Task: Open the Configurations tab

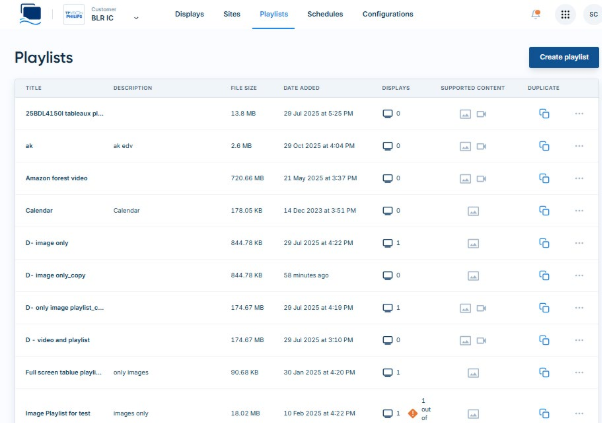Action: click(388, 14)
